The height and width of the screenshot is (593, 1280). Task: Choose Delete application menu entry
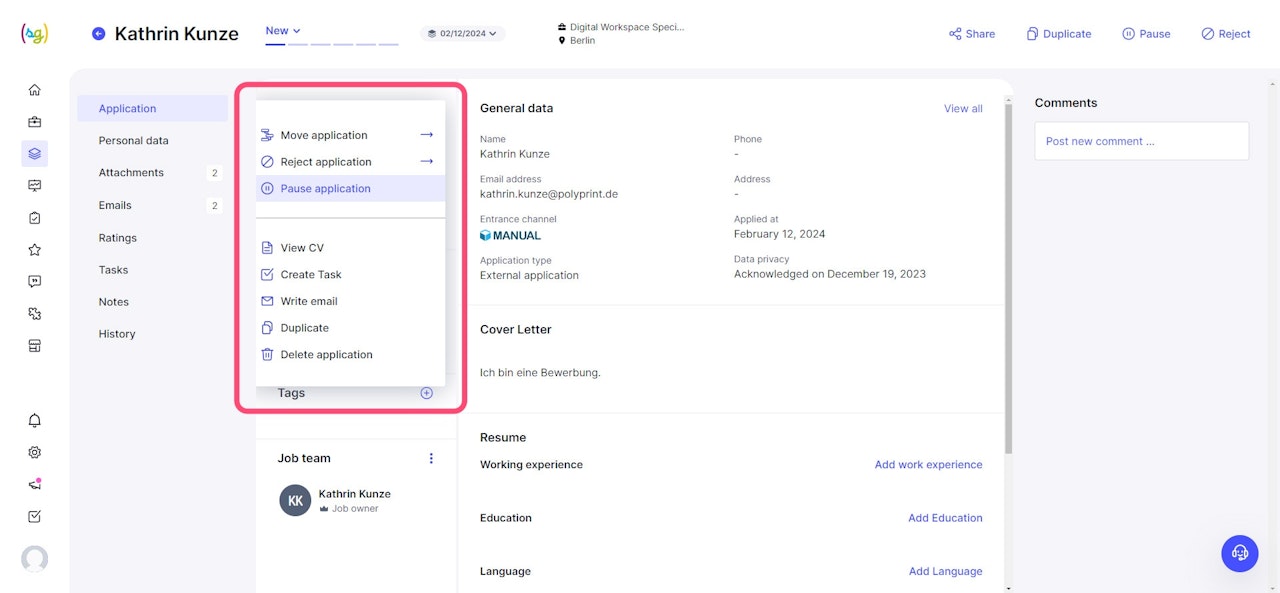(x=326, y=354)
